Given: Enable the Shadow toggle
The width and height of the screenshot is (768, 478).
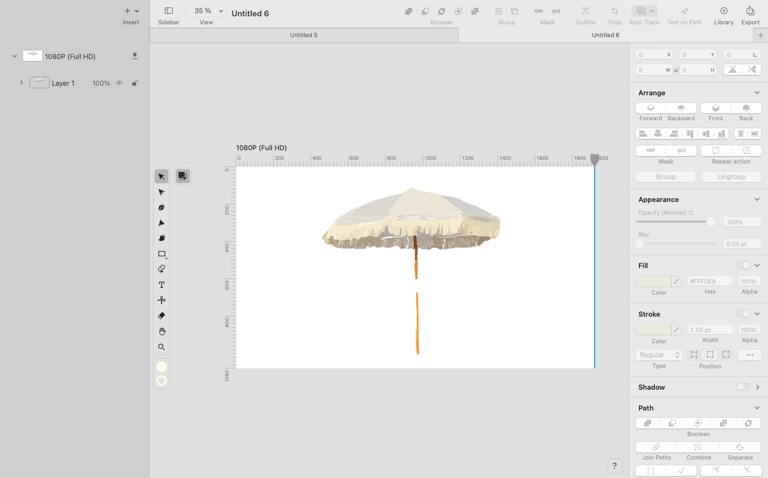Looking at the screenshot, I should [x=744, y=387].
